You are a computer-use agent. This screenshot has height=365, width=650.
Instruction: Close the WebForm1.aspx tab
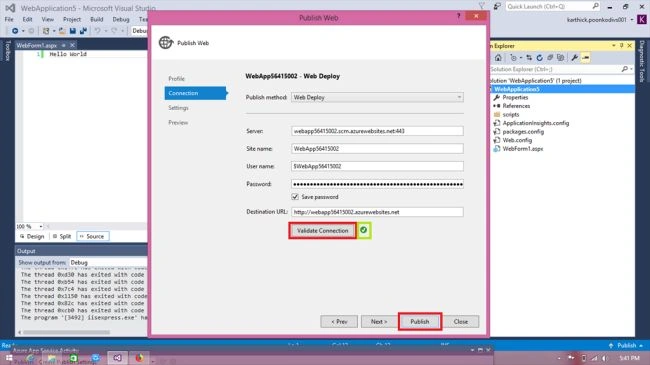tap(72, 45)
